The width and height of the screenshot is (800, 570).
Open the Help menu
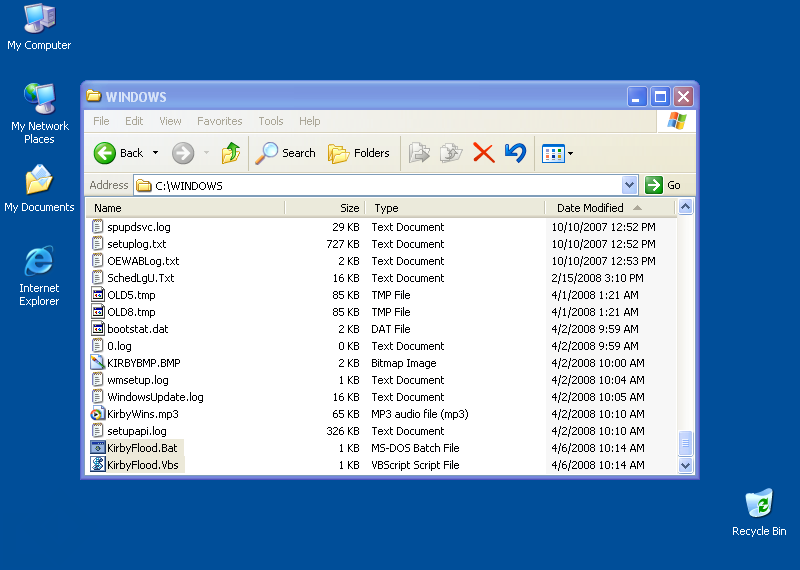point(310,121)
